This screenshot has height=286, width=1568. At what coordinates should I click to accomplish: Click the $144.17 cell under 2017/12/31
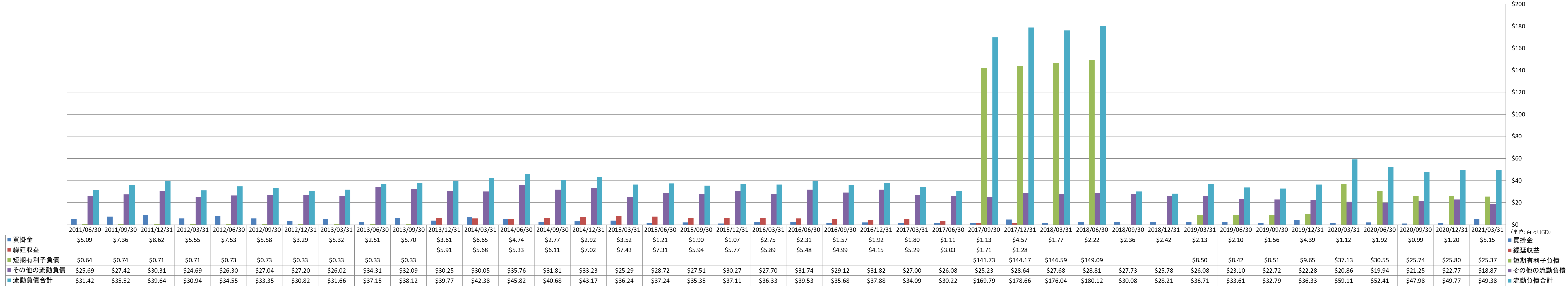1020,260
